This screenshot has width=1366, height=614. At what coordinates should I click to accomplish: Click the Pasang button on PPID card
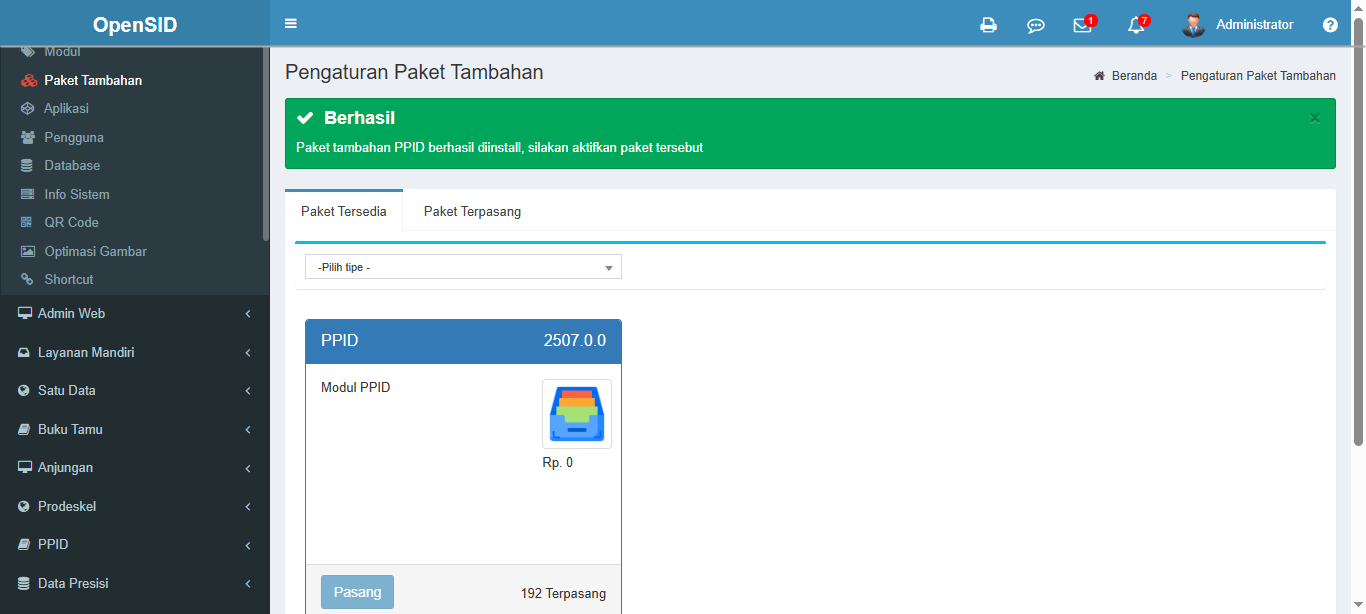pos(357,592)
